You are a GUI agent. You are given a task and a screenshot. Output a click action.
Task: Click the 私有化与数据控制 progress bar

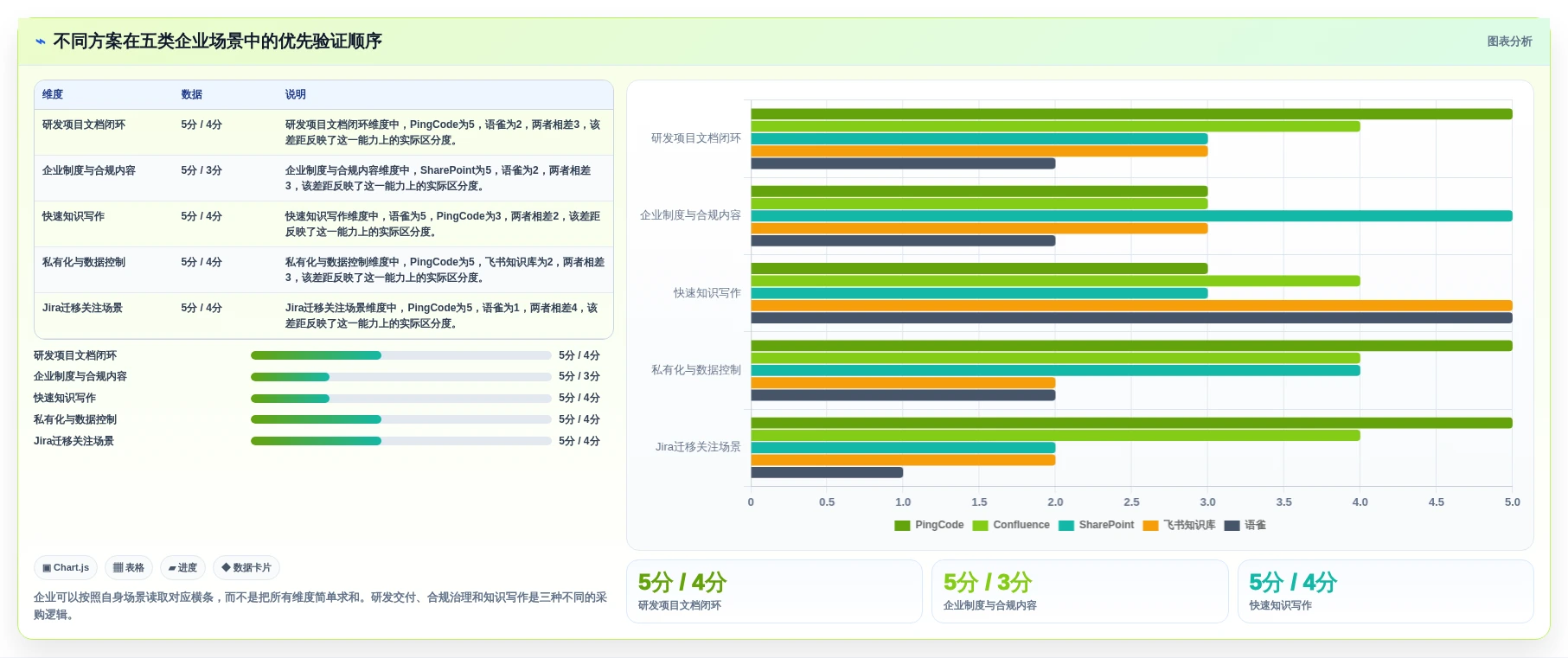[401, 419]
